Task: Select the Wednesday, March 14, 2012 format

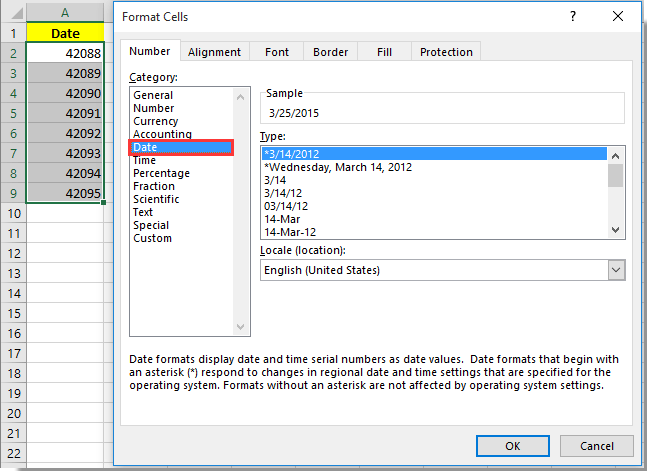Action: pos(338,167)
